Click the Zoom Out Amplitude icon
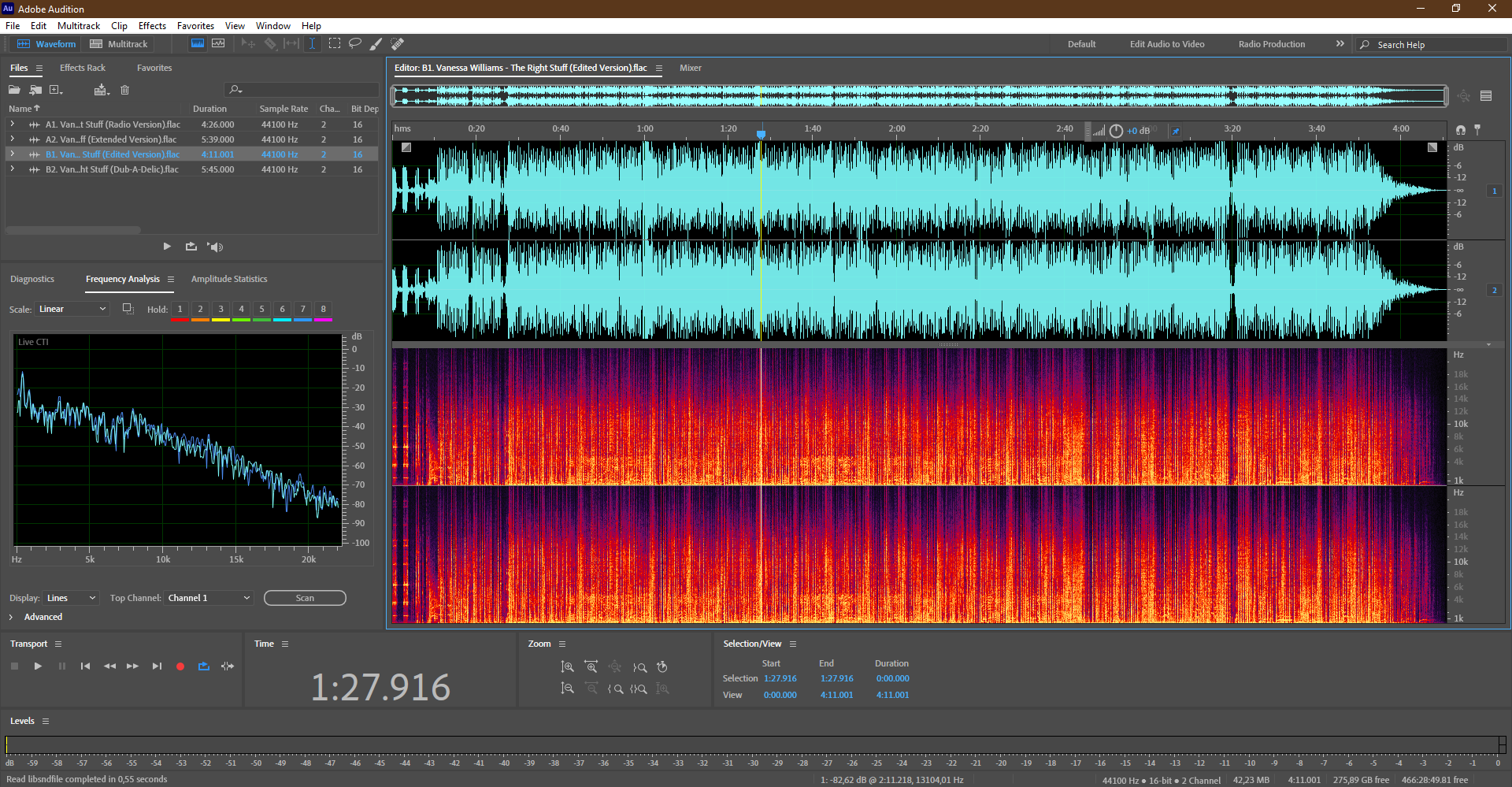This screenshot has height=787, width=1512. [567, 689]
